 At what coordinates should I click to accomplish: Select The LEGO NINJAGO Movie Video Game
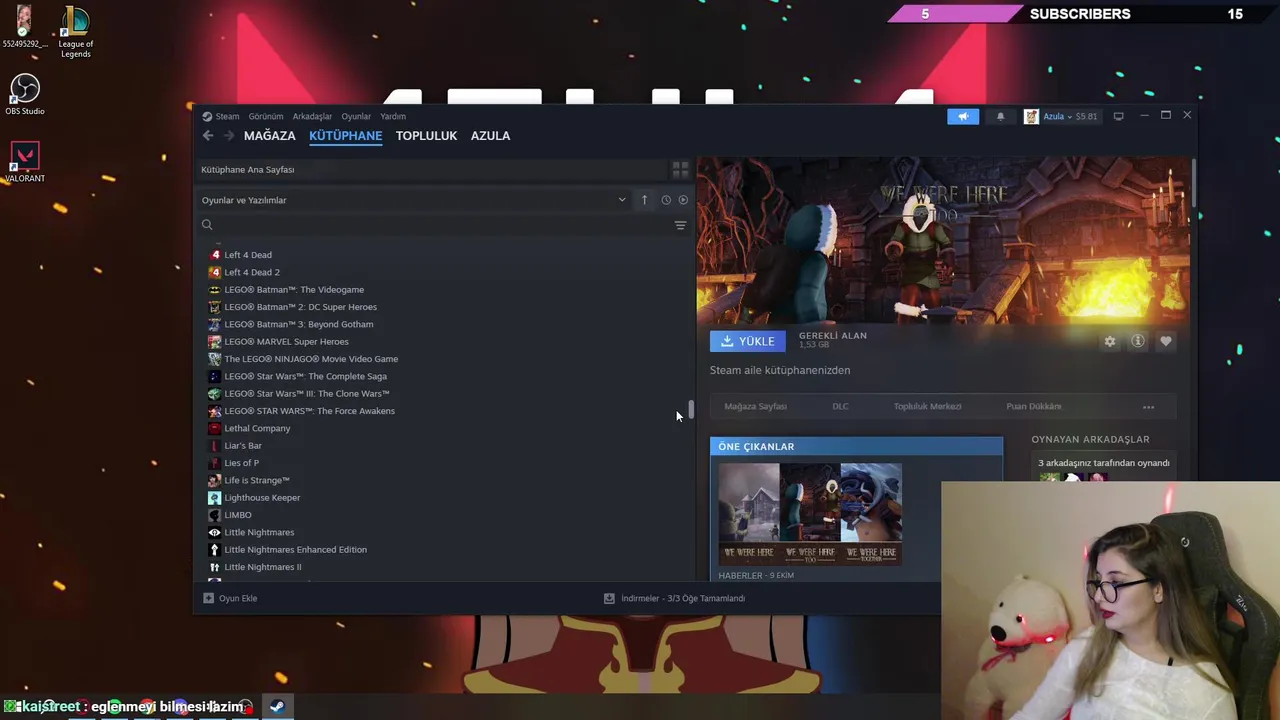pyautogui.click(x=311, y=359)
